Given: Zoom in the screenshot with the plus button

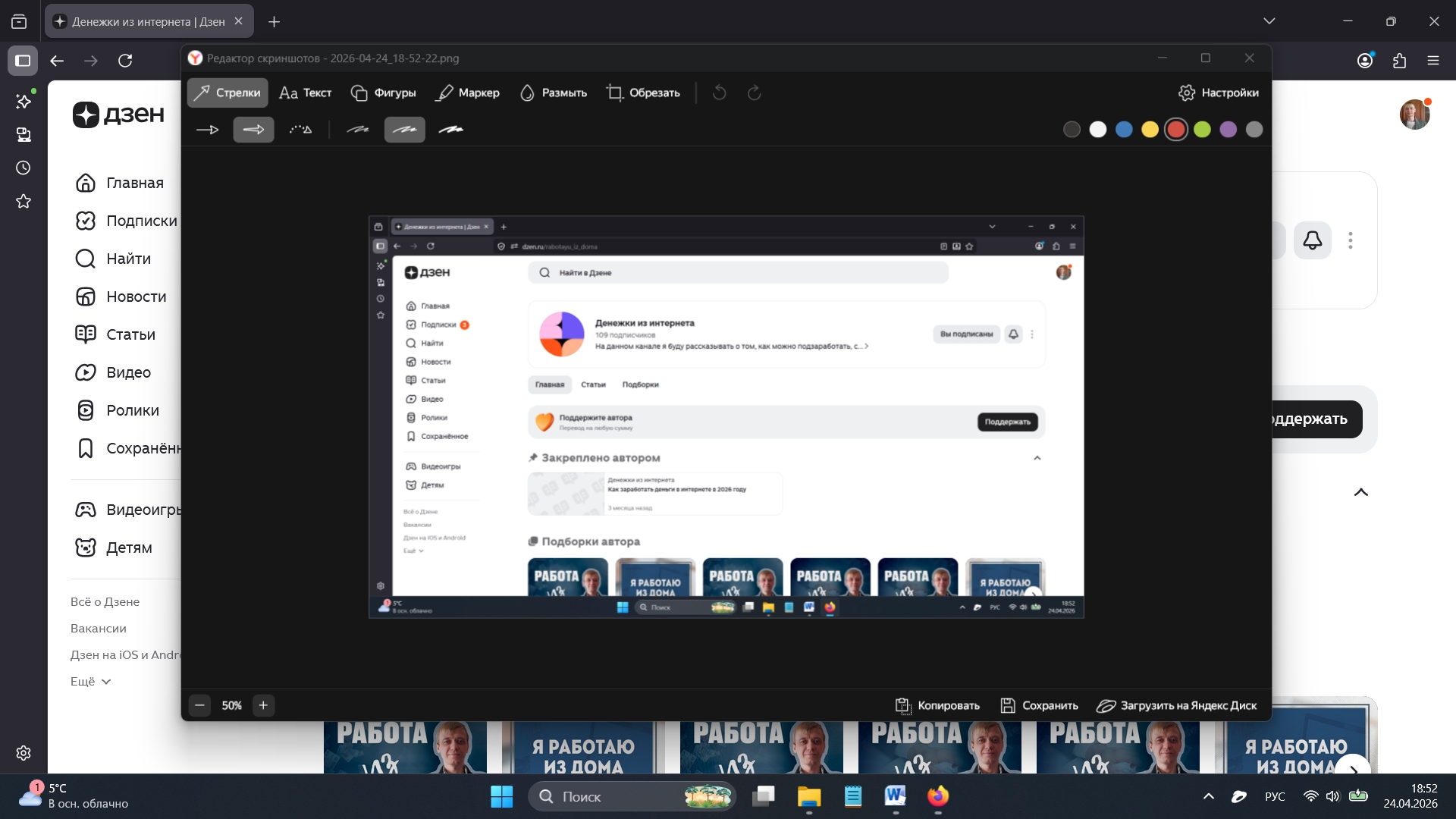Looking at the screenshot, I should click(x=263, y=705).
